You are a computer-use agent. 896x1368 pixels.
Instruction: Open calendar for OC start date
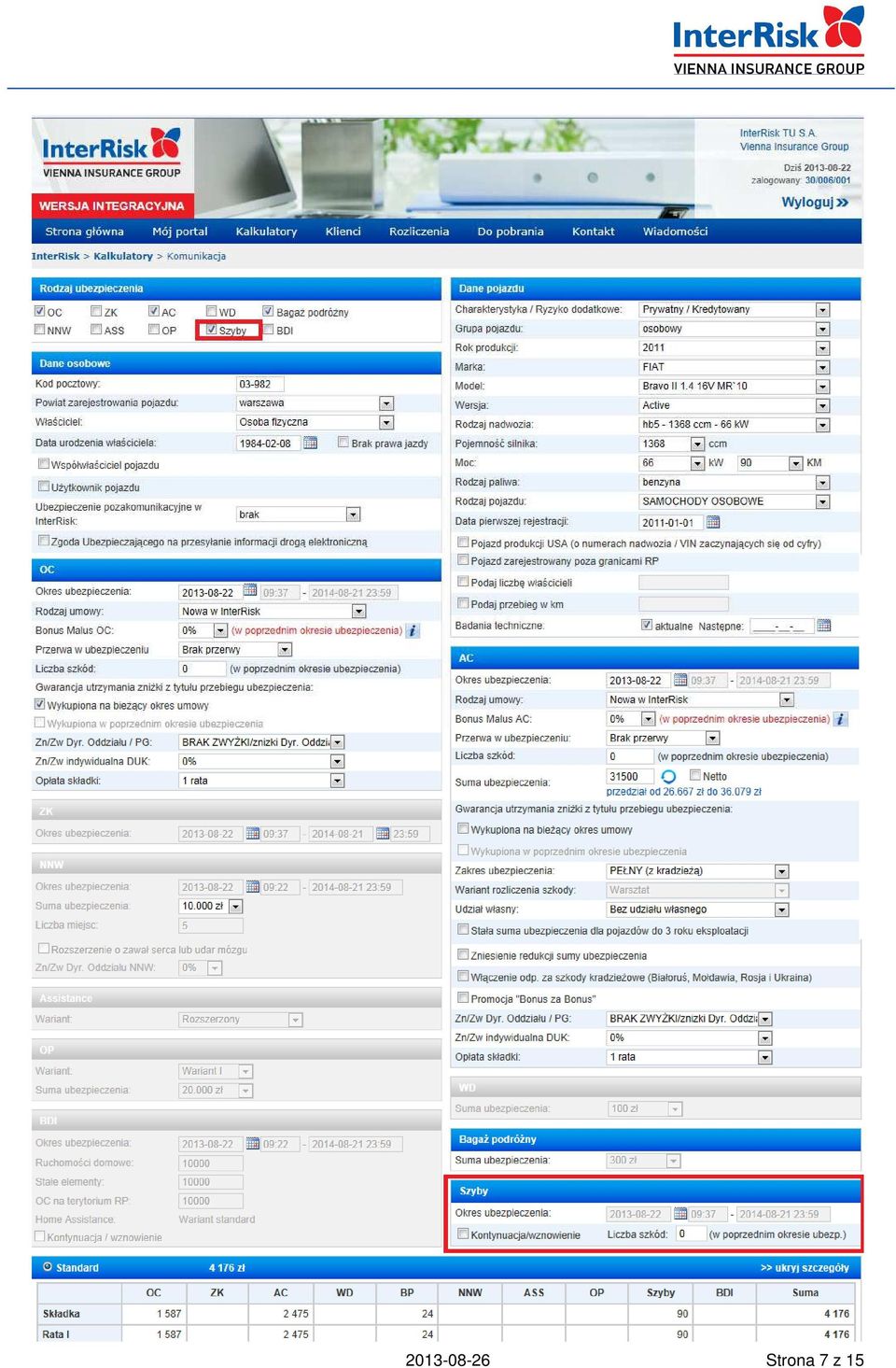(x=250, y=591)
